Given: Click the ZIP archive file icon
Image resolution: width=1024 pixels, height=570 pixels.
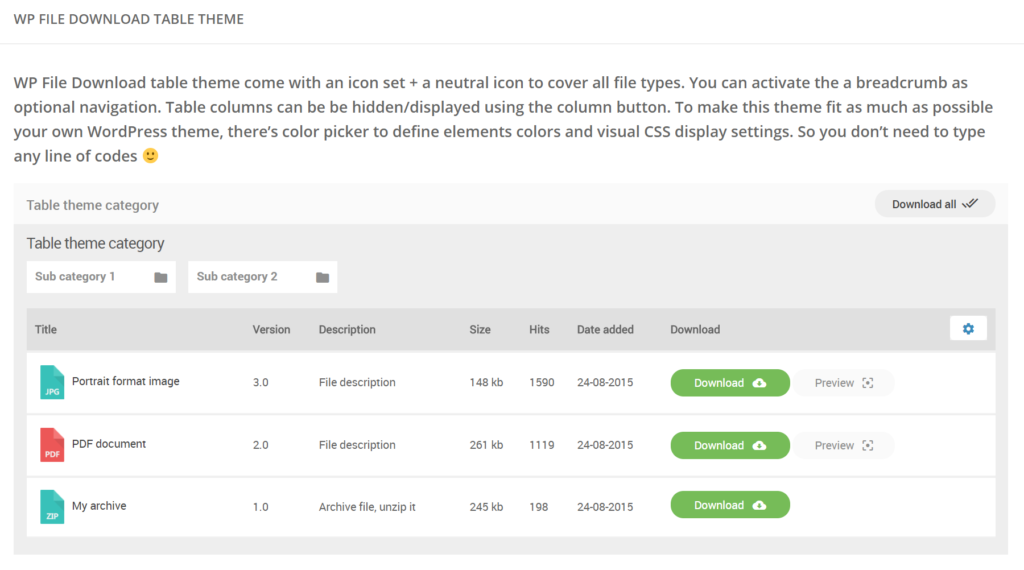Looking at the screenshot, I should coord(52,507).
